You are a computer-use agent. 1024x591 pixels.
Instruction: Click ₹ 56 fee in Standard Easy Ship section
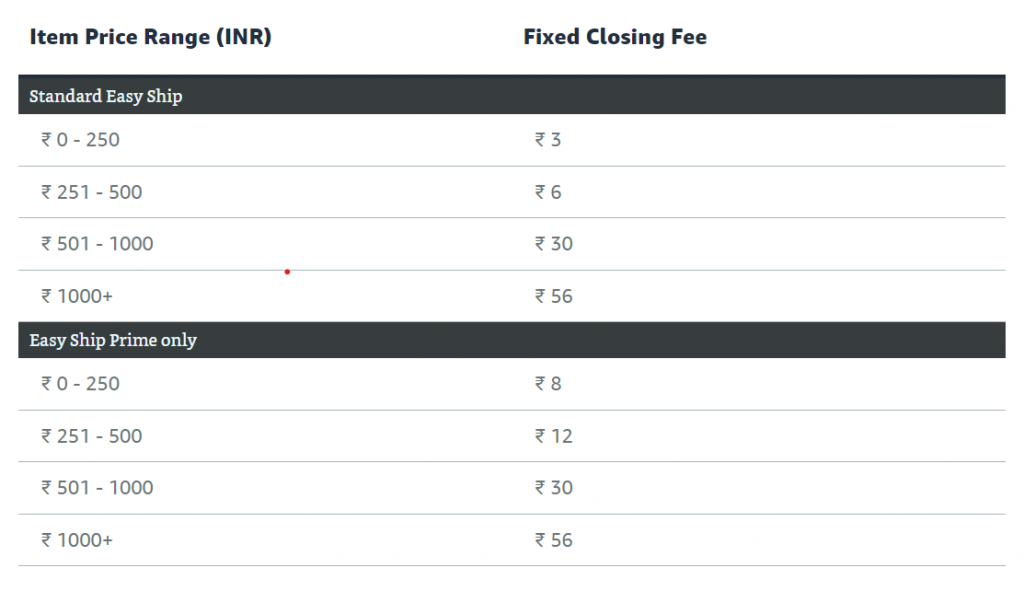coord(554,296)
